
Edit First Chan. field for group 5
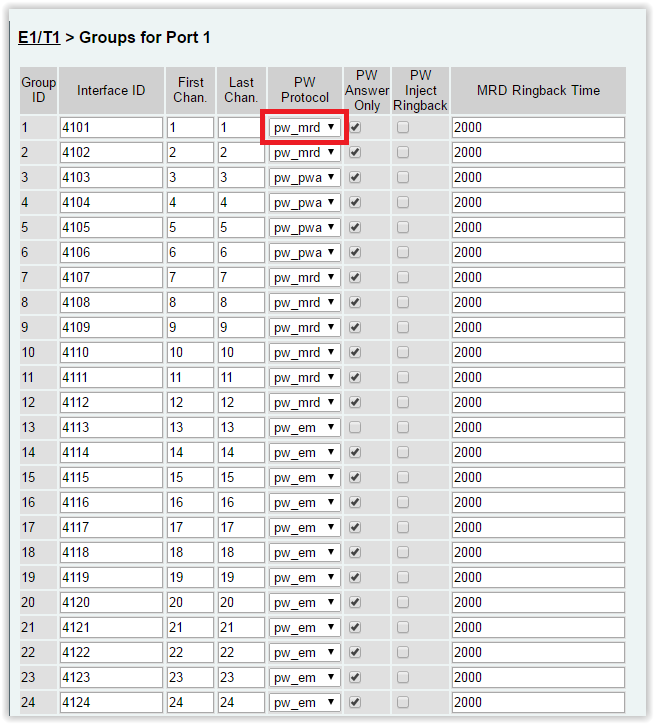(x=190, y=228)
